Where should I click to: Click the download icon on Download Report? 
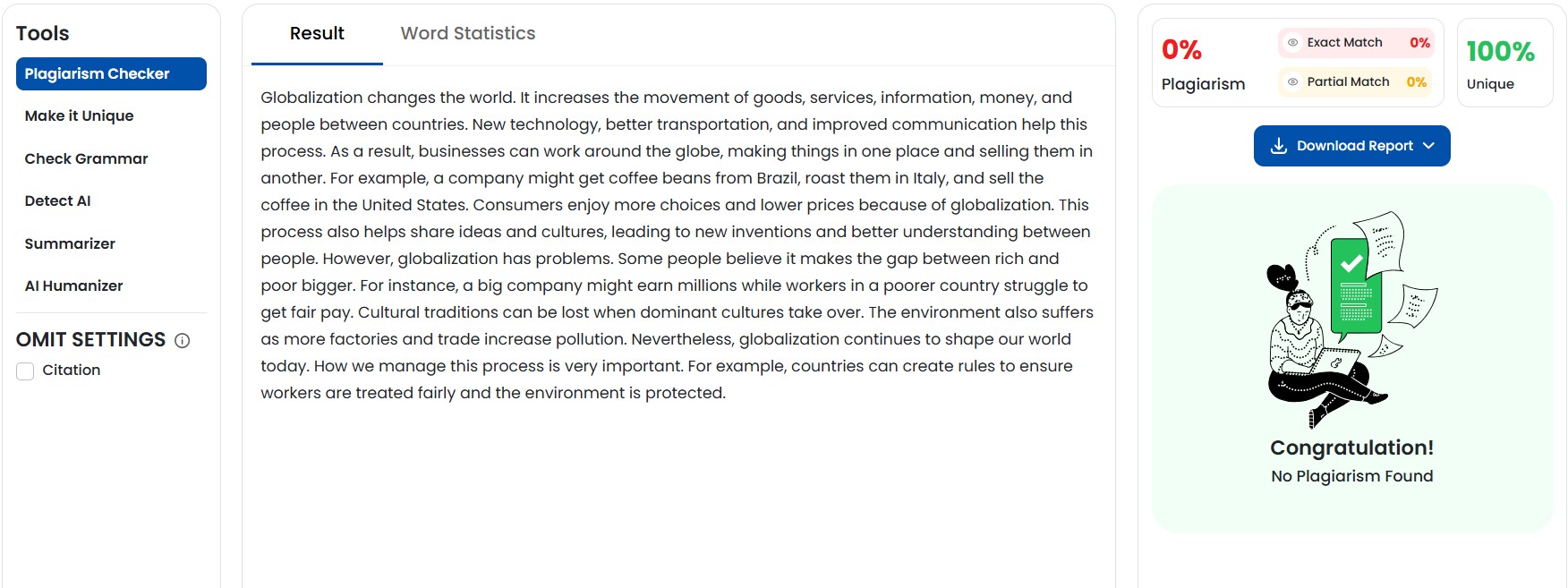pos(1279,146)
